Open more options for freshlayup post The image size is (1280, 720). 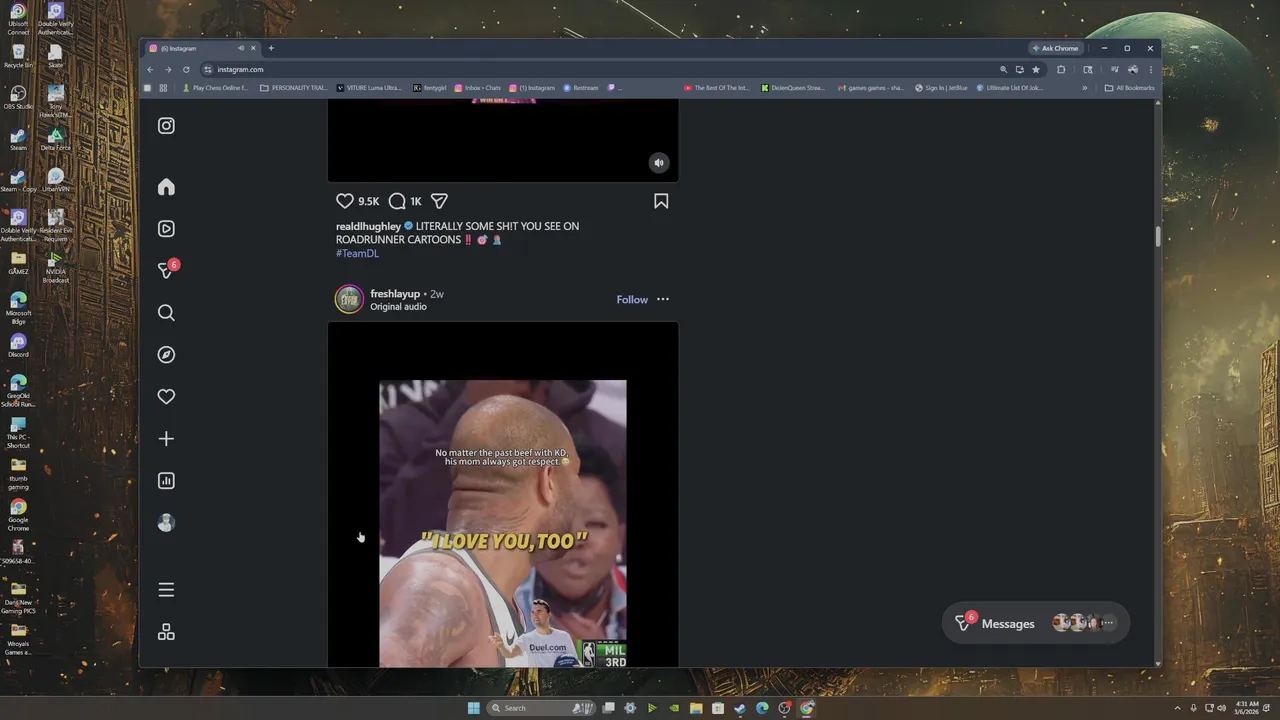pyautogui.click(x=663, y=300)
